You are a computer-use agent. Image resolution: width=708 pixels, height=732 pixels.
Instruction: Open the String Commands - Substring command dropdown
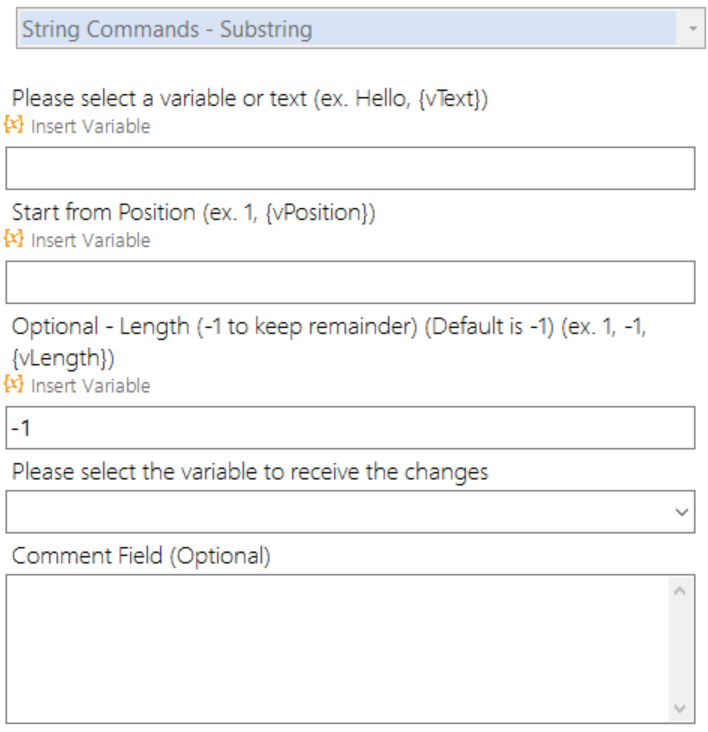[360, 28]
